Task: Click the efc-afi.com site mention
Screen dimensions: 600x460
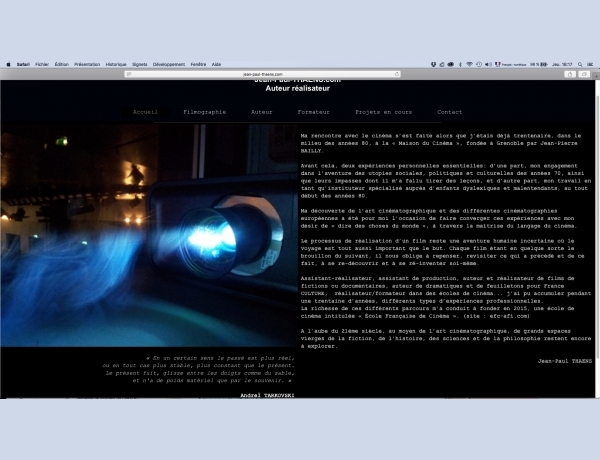Action: tap(509, 316)
